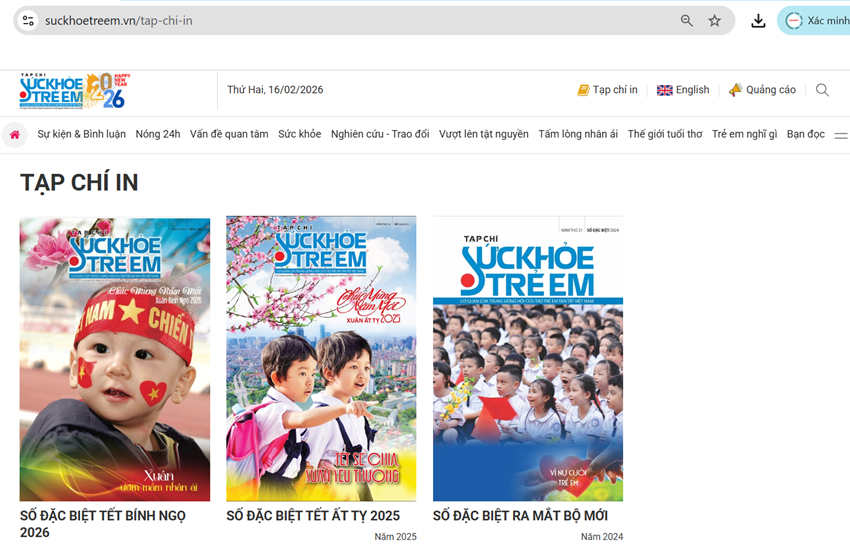Click Số đặc biệt ra mắt bộ mới title
Screen dimensions: 850x544
point(520,516)
